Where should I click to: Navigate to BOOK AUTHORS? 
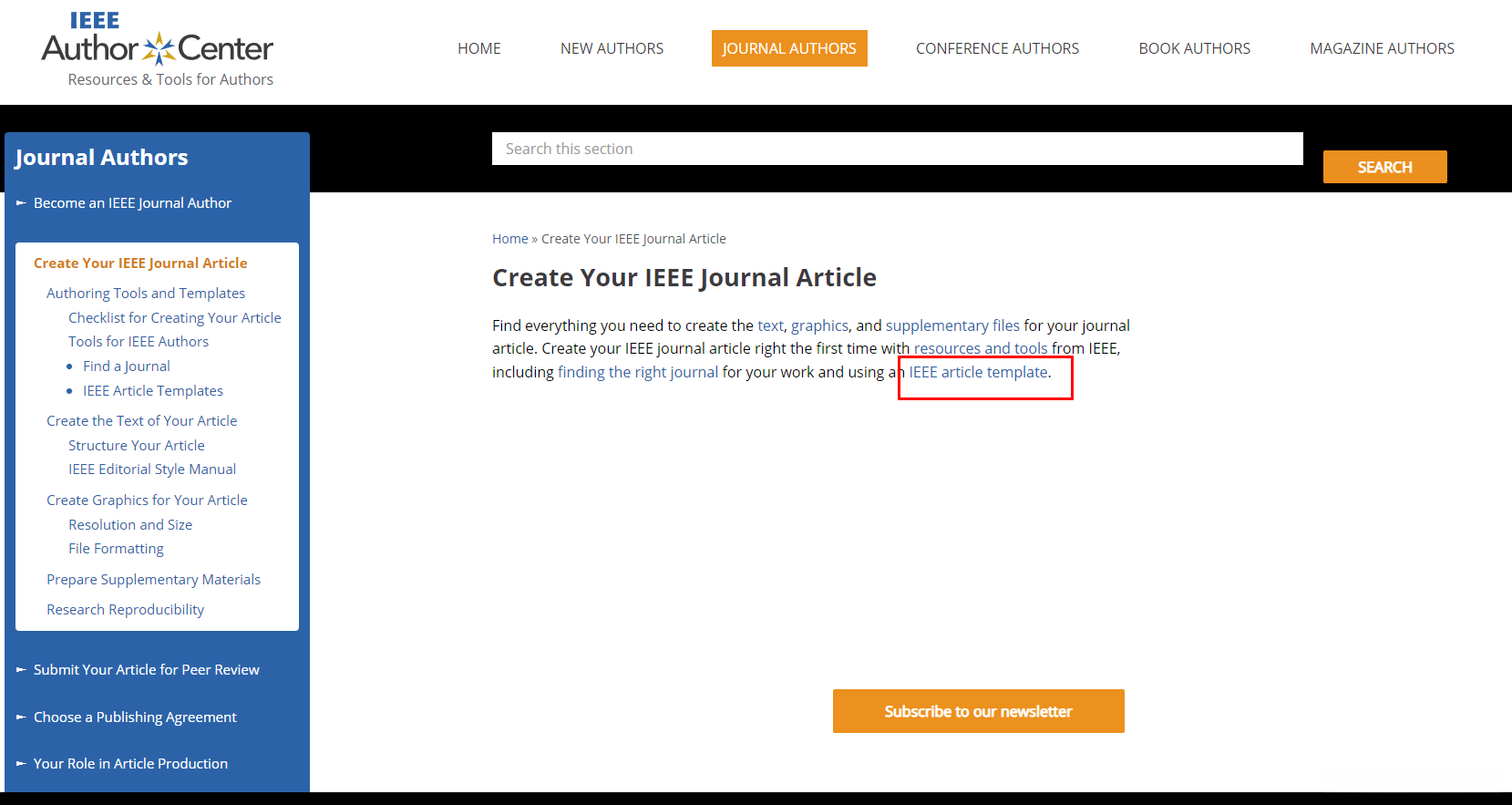pos(1194,48)
